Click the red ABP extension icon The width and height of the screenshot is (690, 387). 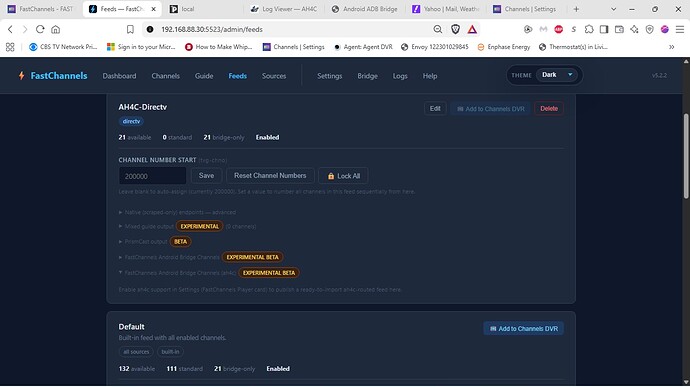(x=558, y=29)
